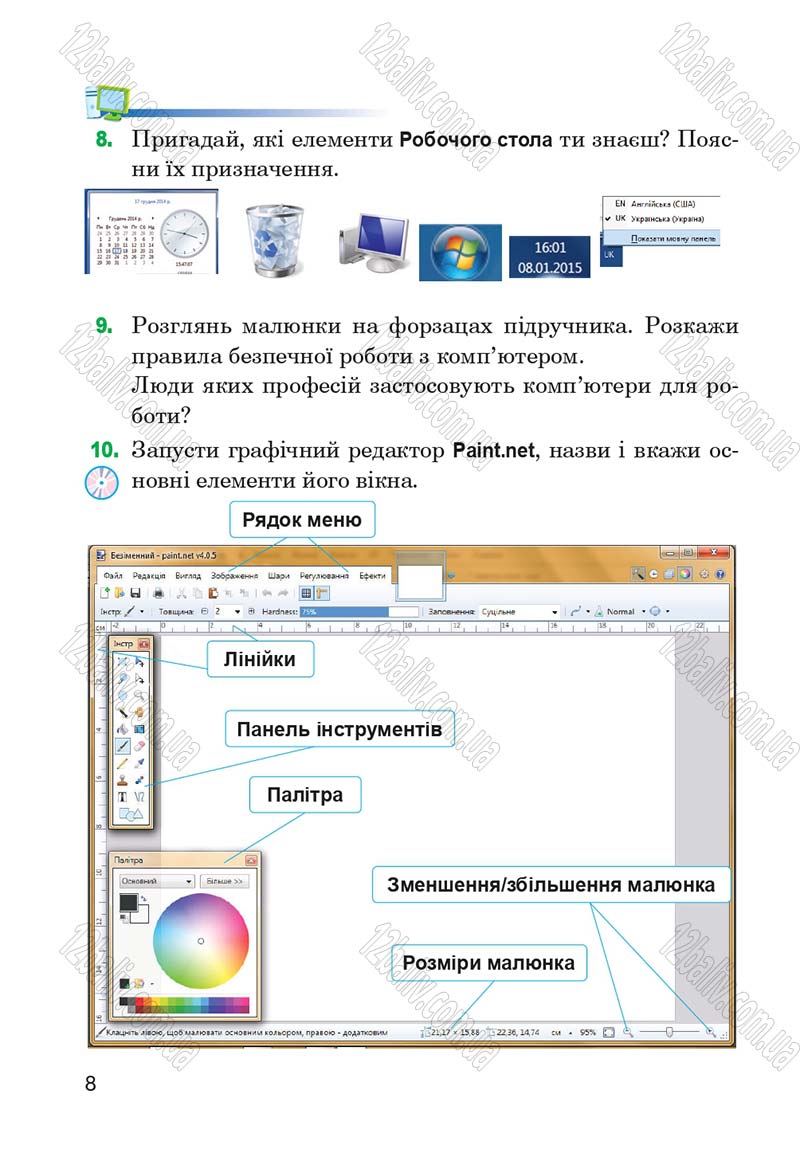Toggle the Tools window icon at top right

pyautogui.click(x=638, y=574)
